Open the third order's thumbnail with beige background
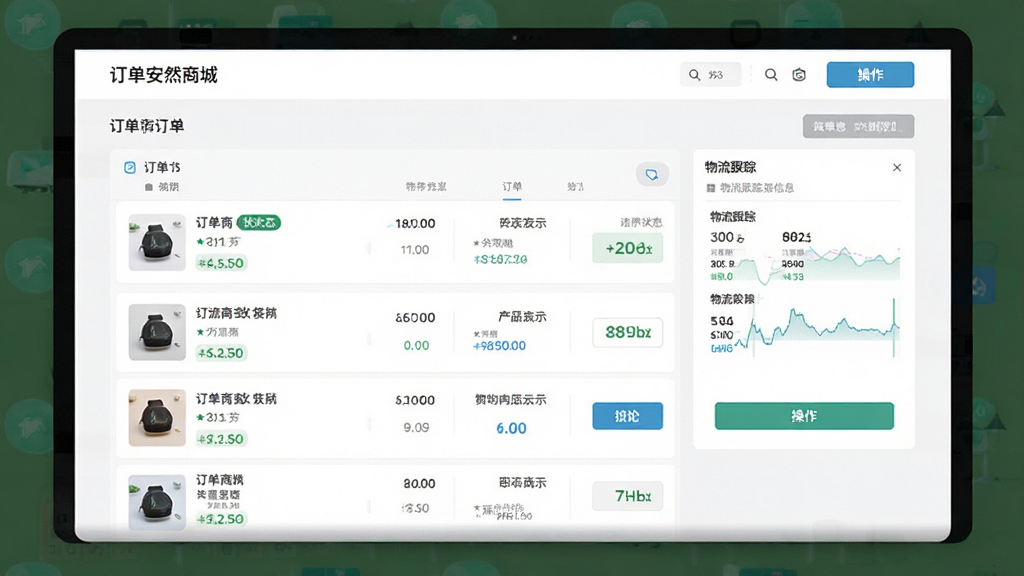The height and width of the screenshot is (576, 1024). click(x=157, y=418)
